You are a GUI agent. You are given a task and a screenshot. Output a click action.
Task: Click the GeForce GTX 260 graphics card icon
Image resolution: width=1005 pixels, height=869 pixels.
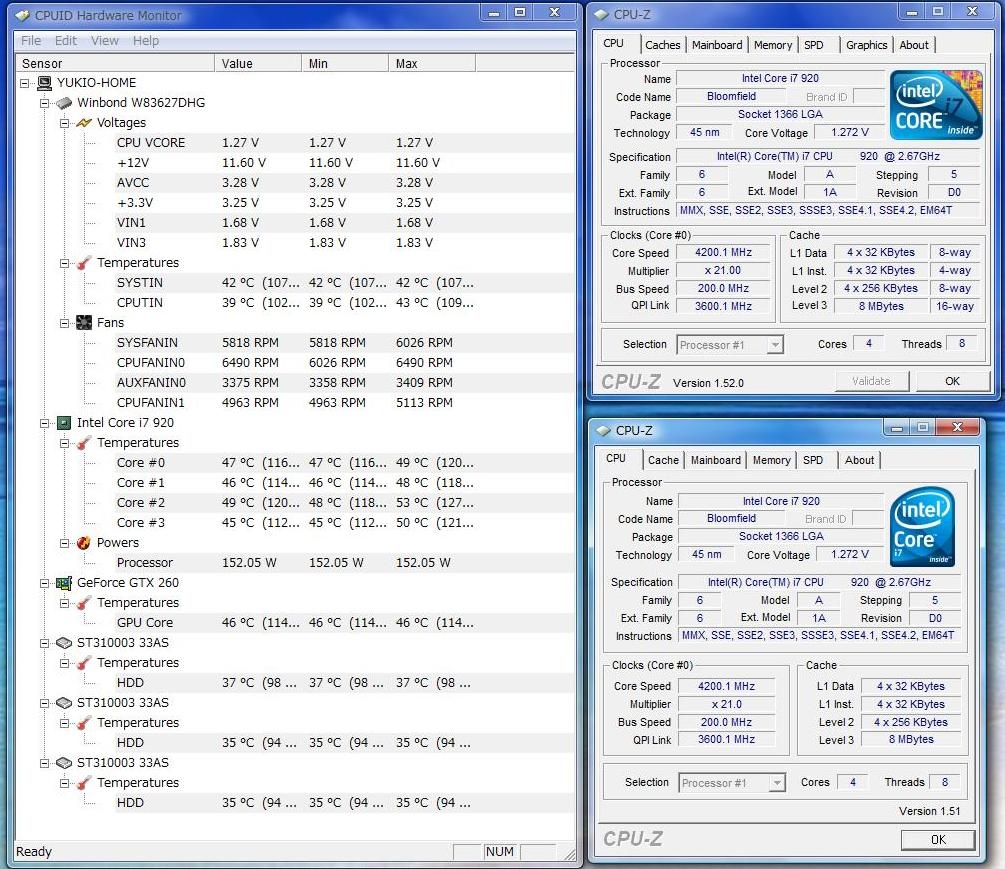click(x=64, y=583)
